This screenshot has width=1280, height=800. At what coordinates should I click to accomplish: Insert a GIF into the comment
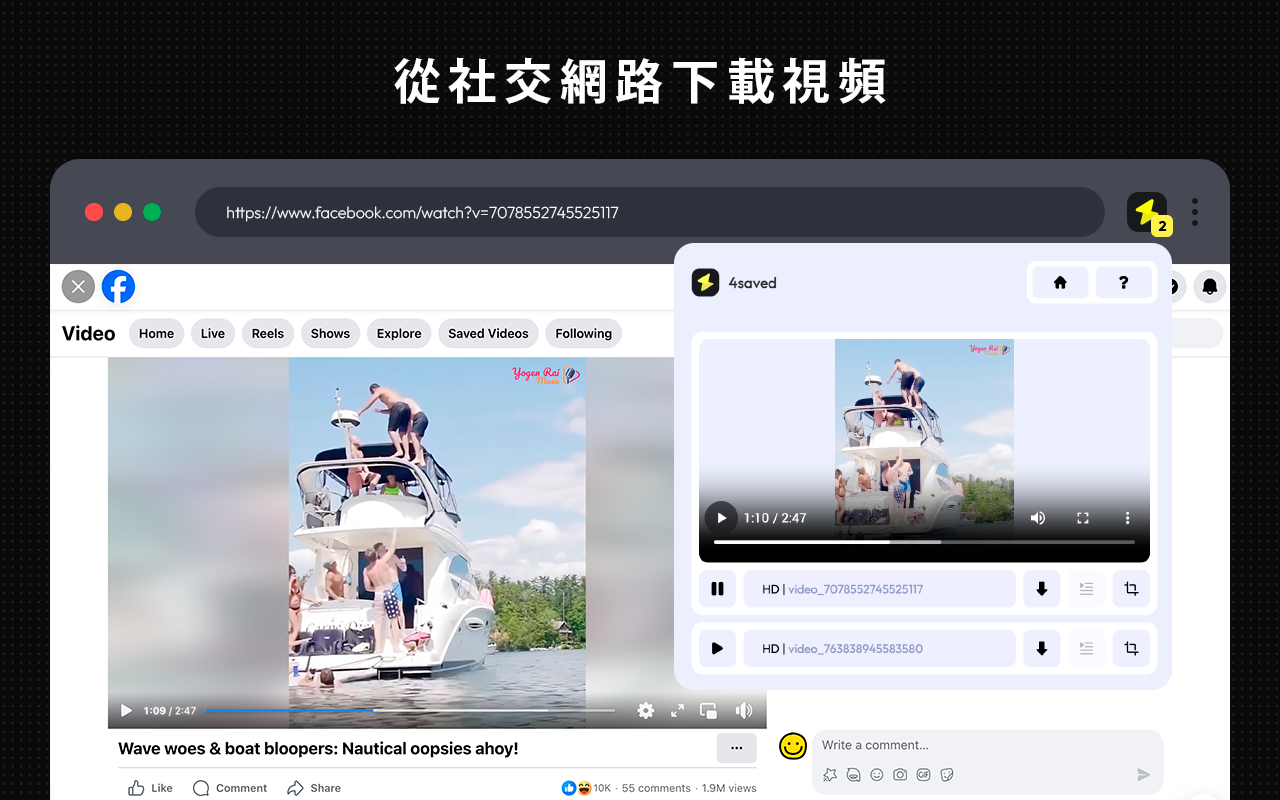pyautogui.click(x=924, y=774)
